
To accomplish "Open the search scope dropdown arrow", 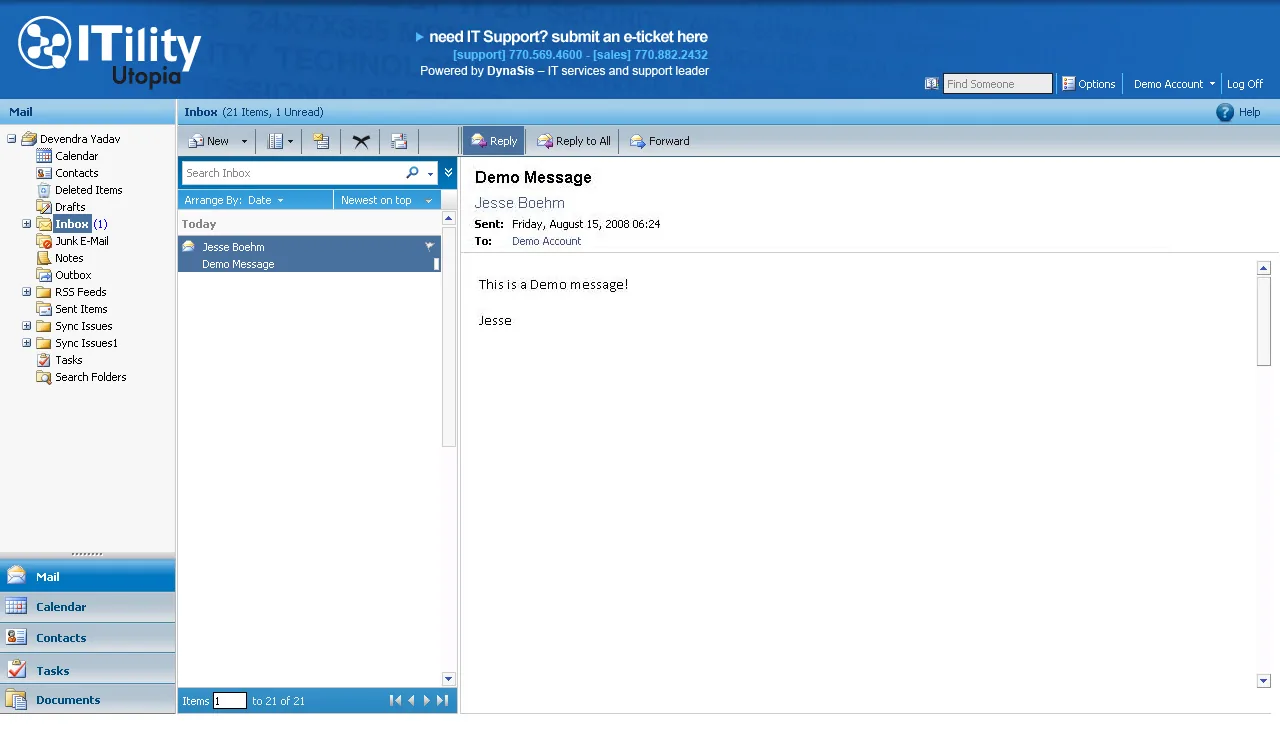I will point(430,174).
